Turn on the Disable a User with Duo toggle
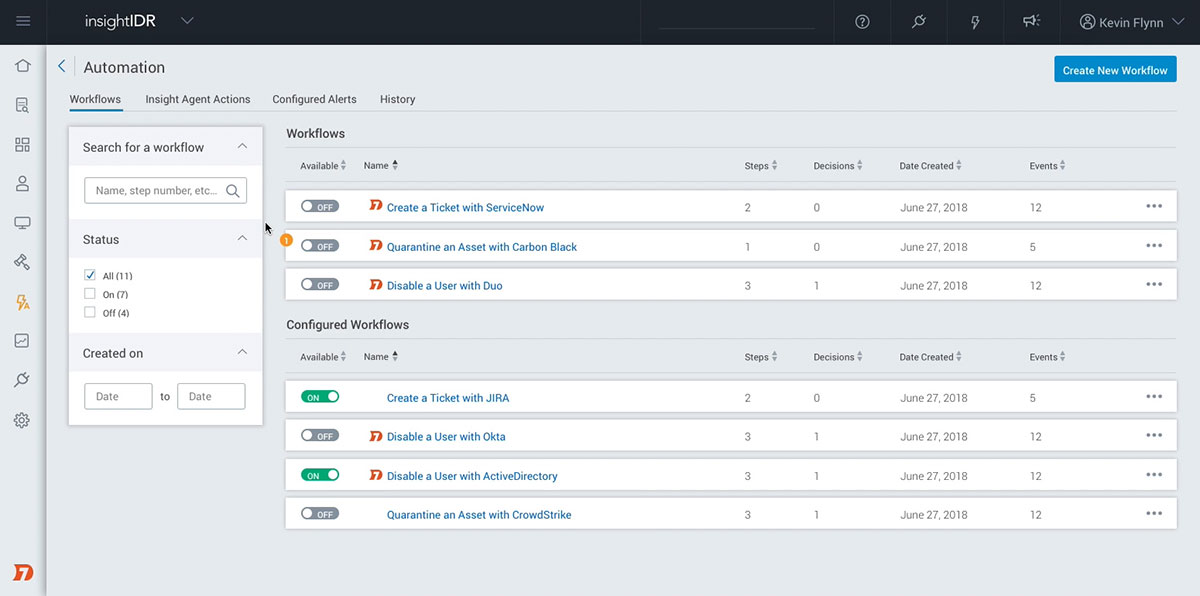1200x596 pixels. [320, 285]
